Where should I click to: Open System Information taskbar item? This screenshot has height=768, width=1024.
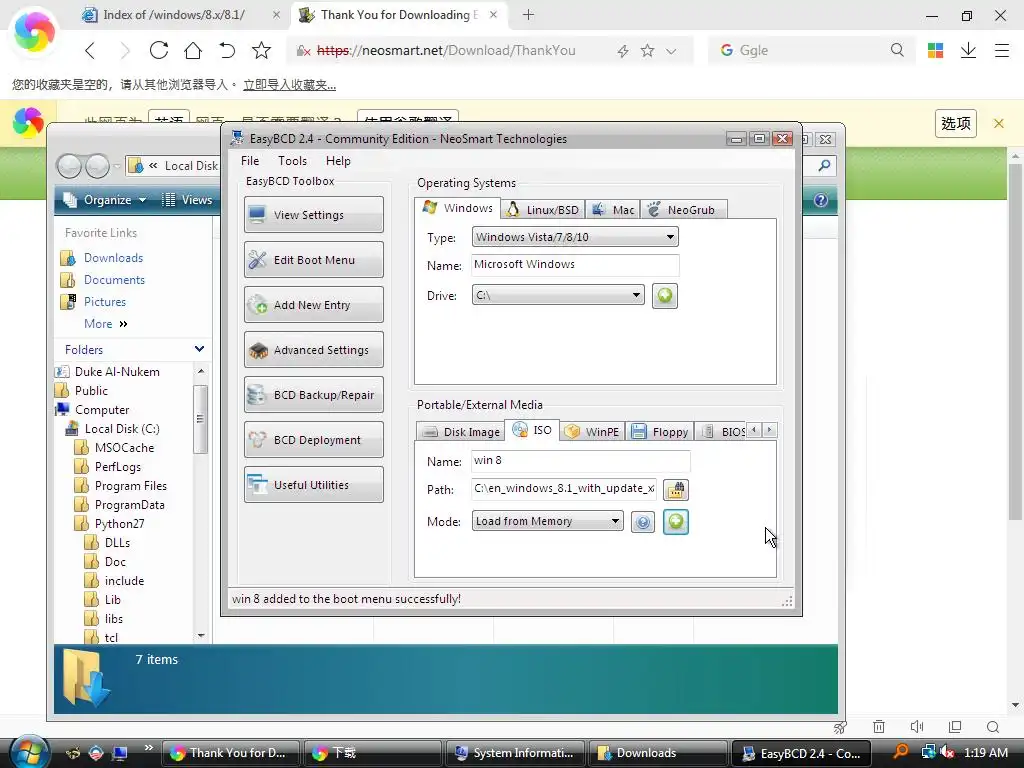[x=516, y=753]
